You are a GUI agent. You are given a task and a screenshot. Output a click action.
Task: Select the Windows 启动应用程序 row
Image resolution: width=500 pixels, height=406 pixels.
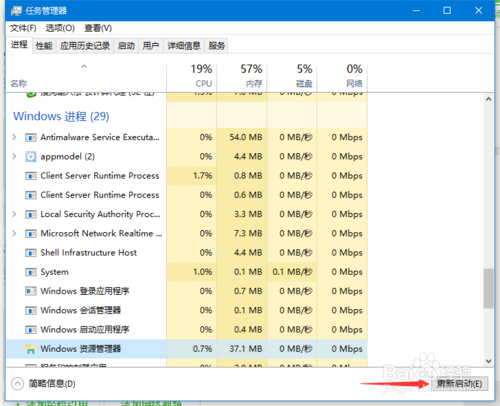(187, 330)
